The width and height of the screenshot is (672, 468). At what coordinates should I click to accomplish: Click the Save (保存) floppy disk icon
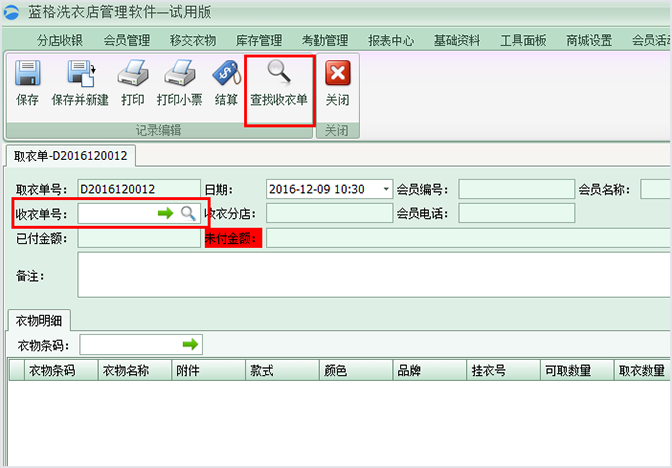point(28,73)
